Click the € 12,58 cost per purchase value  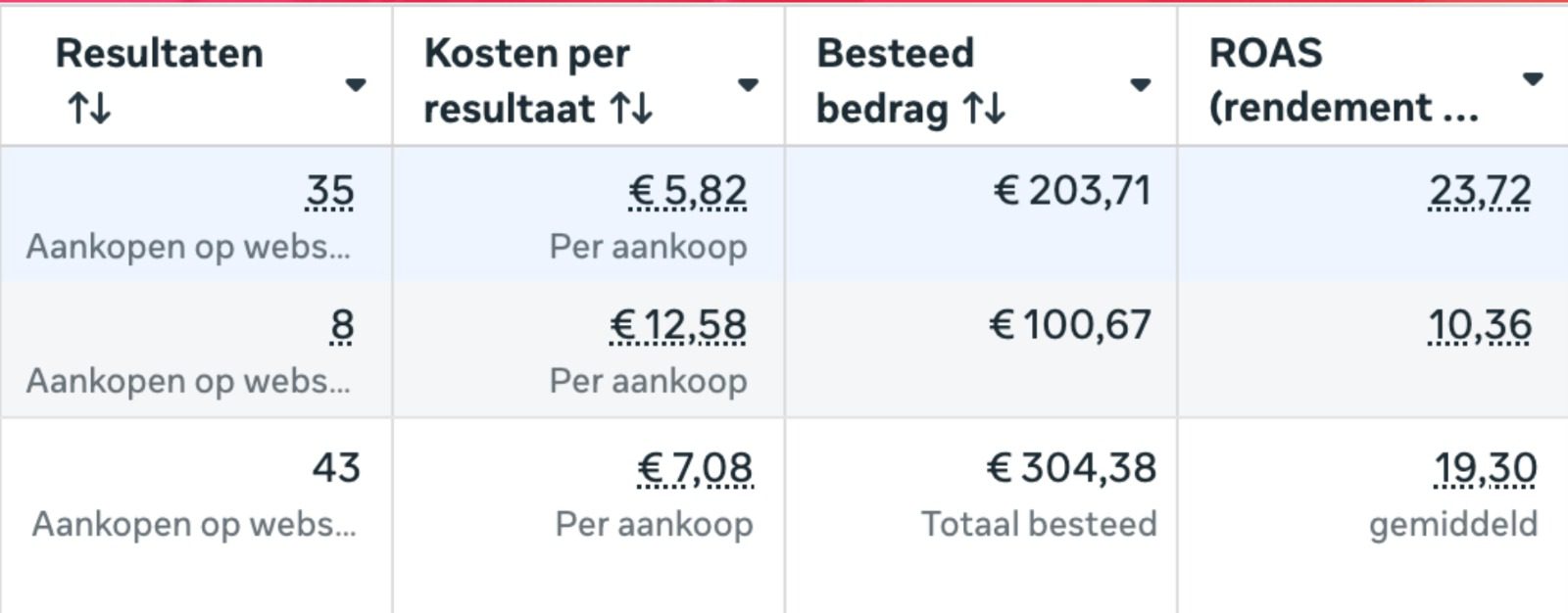tap(678, 325)
